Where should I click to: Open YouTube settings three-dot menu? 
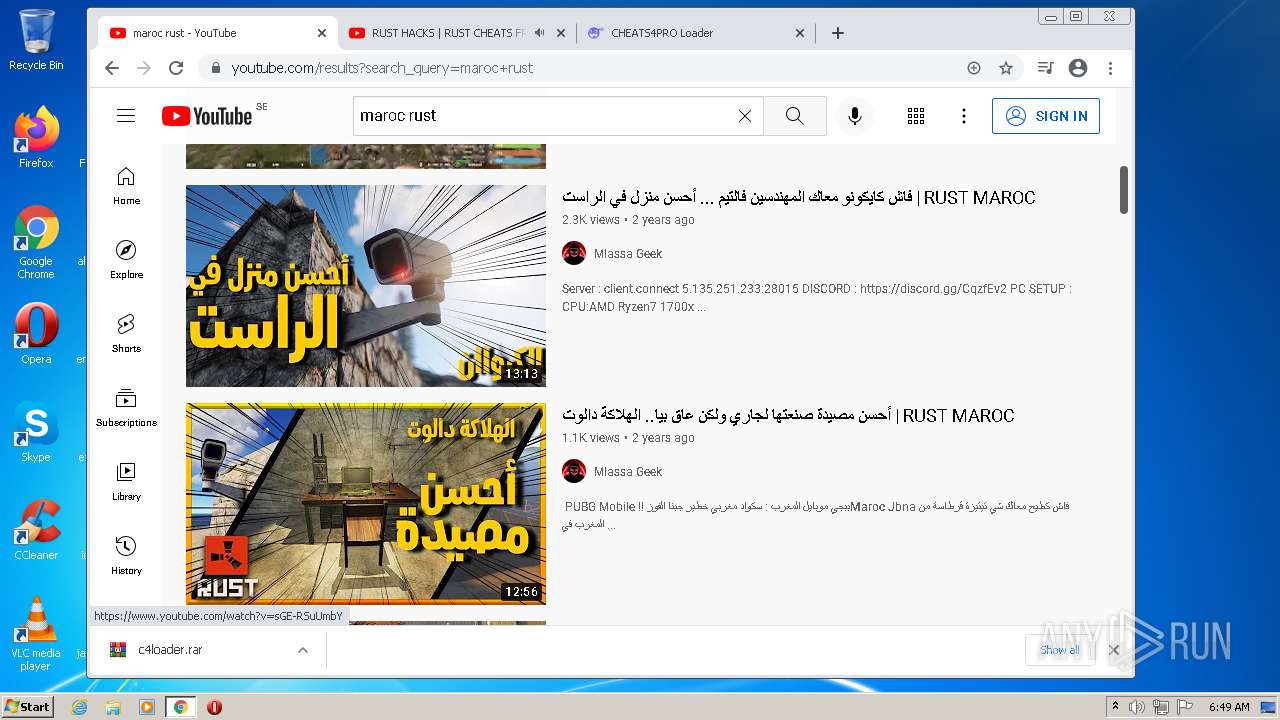click(x=964, y=116)
